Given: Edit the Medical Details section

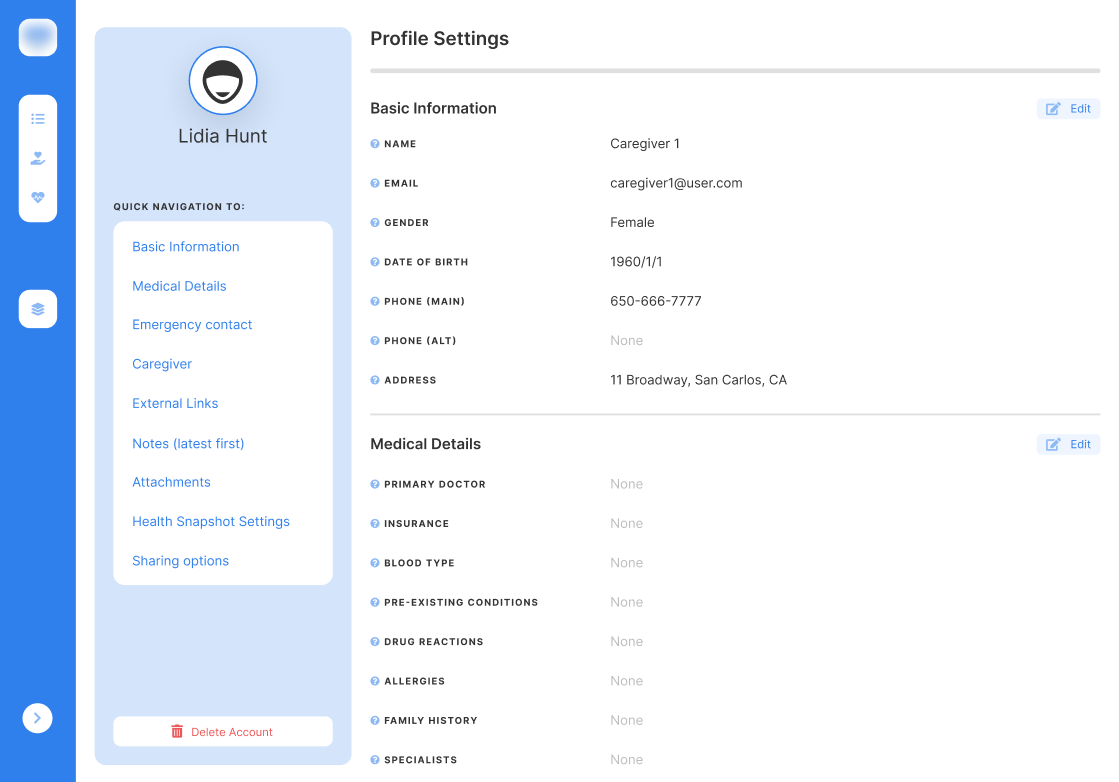Looking at the screenshot, I should (1068, 444).
